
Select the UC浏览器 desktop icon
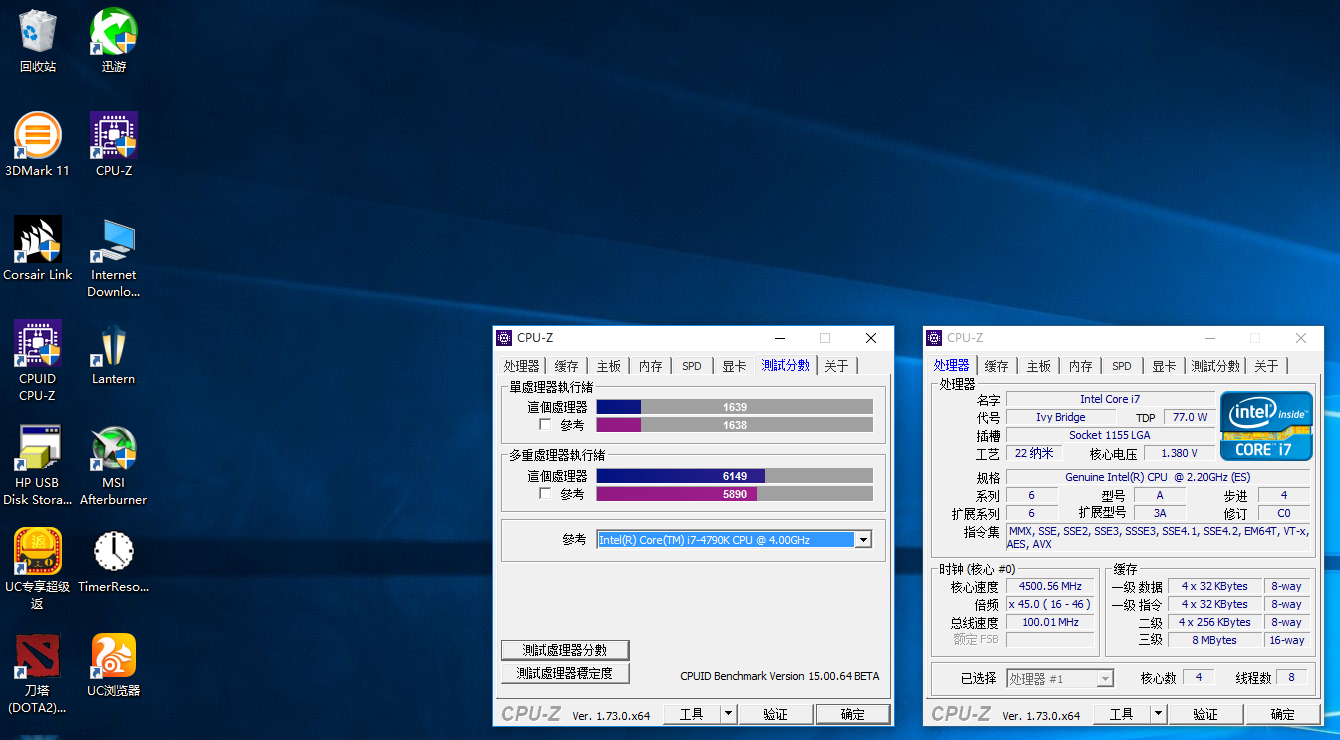(114, 665)
